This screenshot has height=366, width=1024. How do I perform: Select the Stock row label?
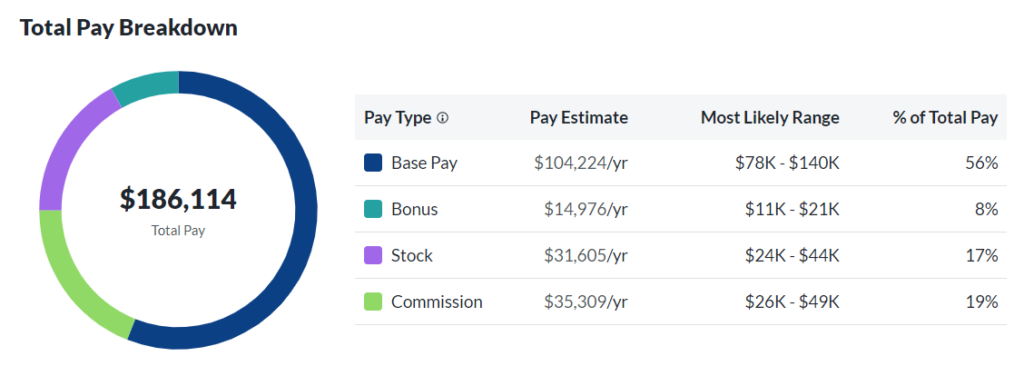coord(412,256)
